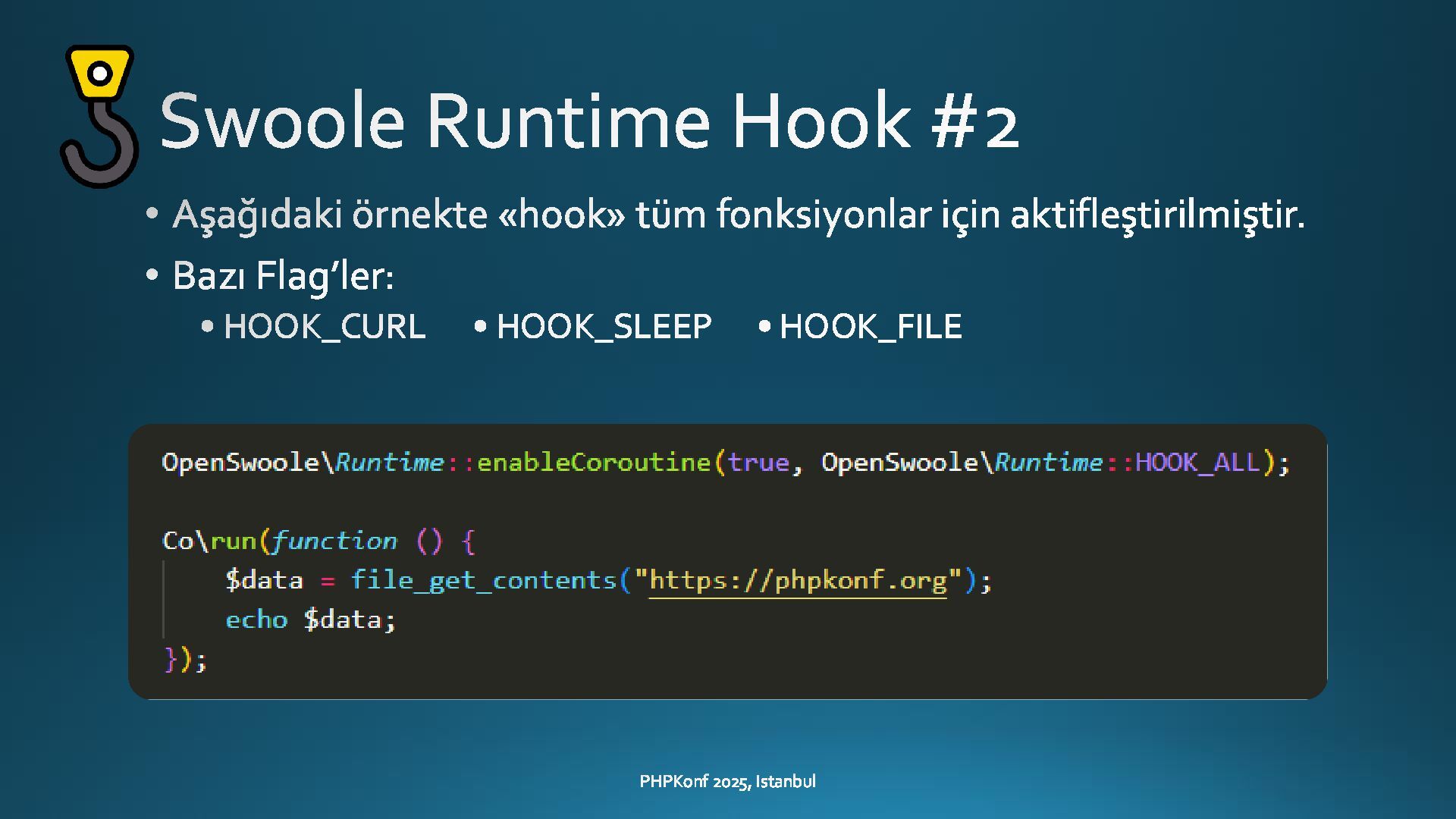Click the yellow crane hook icon
Image resolution: width=1456 pixels, height=819 pixels.
tap(99, 115)
